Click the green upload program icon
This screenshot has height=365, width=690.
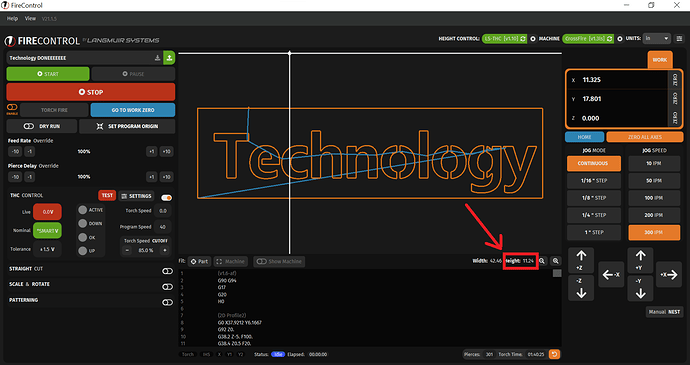tap(169, 58)
